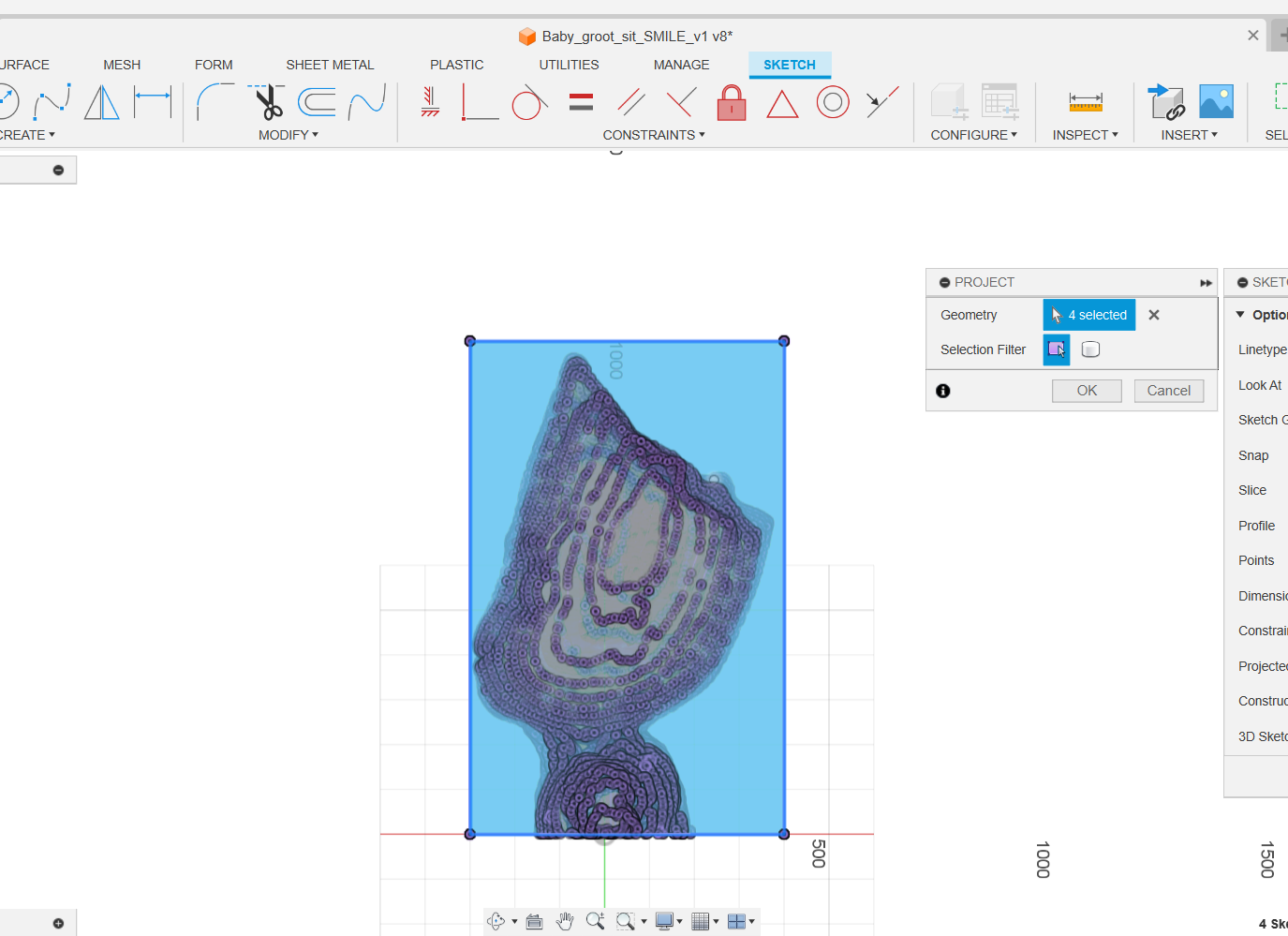Click the Display Settings monitor icon

click(664, 921)
